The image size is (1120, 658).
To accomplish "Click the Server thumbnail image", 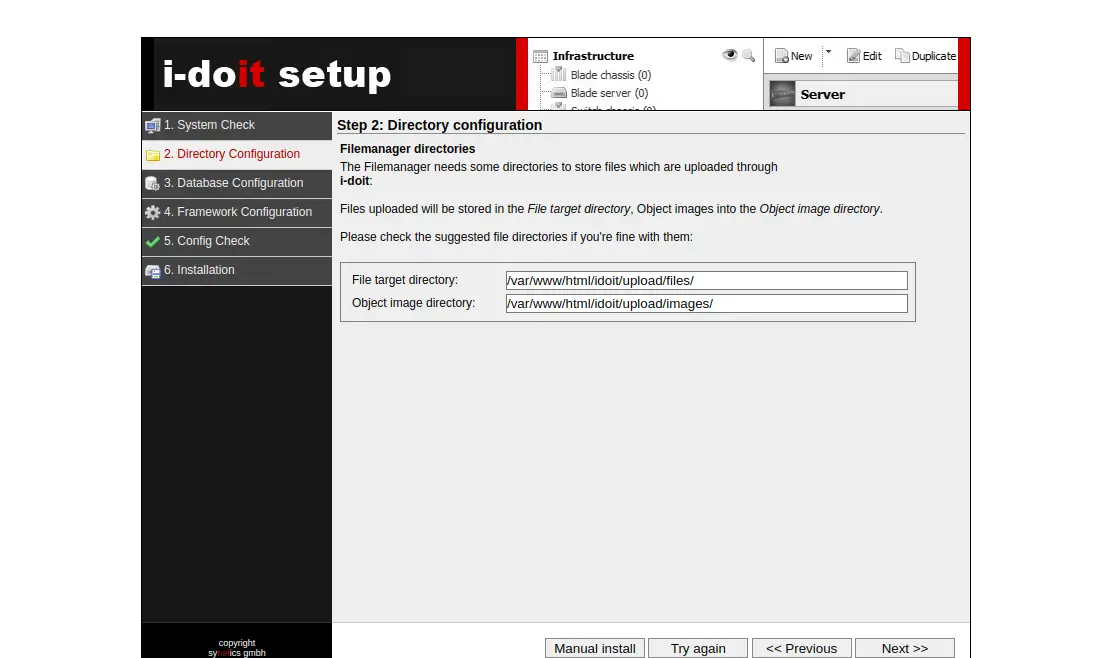I will (782, 94).
